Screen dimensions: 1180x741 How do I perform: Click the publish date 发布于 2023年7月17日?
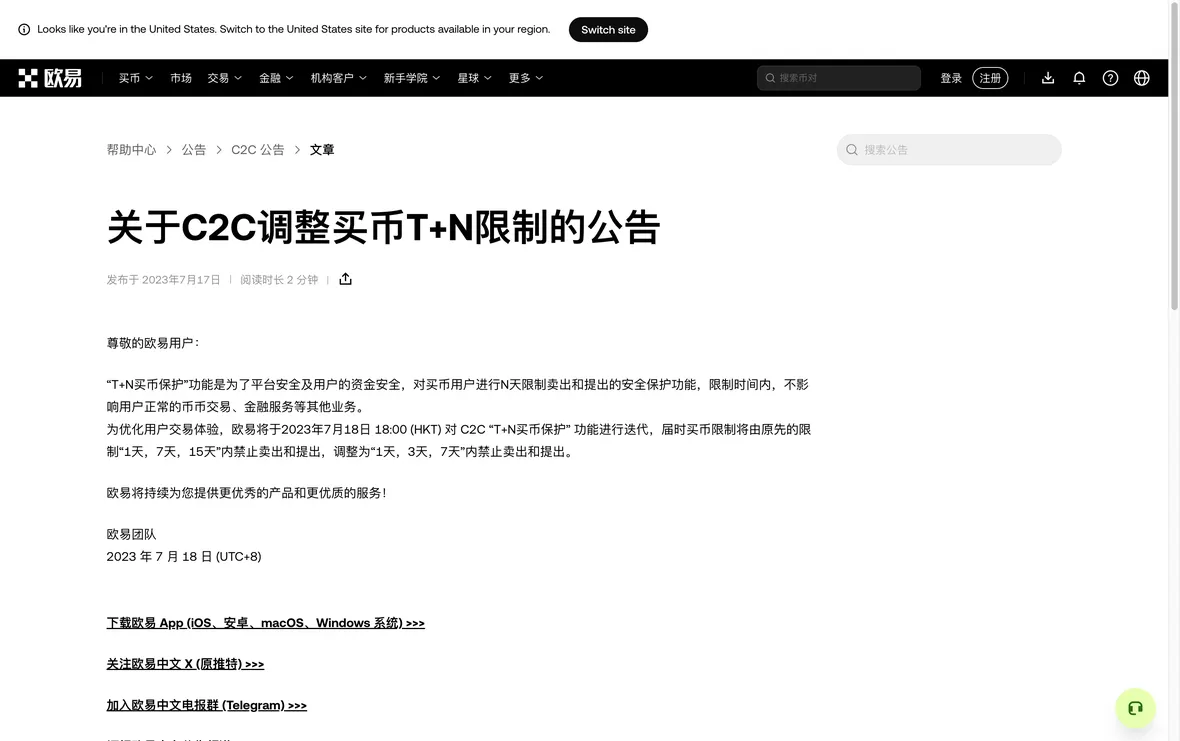[x=163, y=280]
